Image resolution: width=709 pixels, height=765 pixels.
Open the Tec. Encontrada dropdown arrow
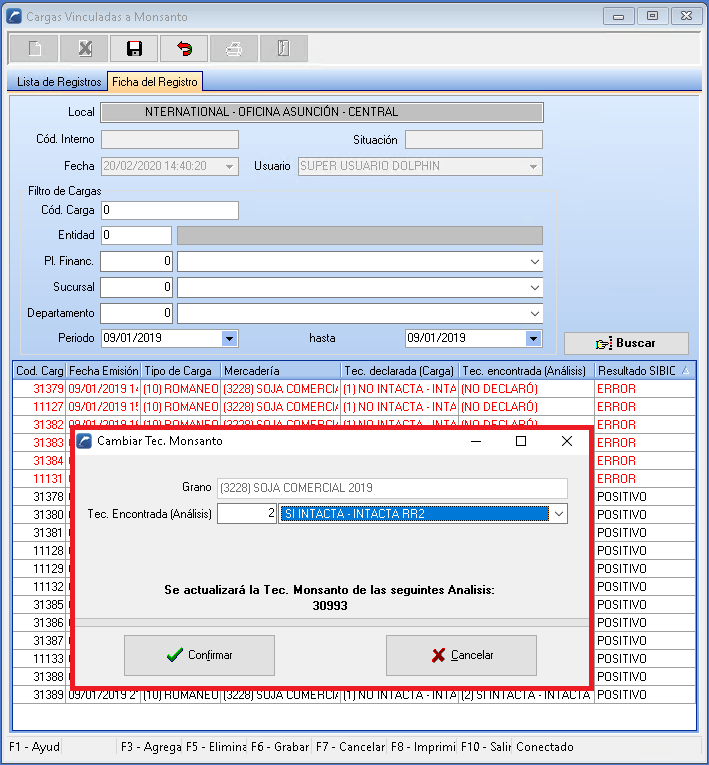[559, 514]
